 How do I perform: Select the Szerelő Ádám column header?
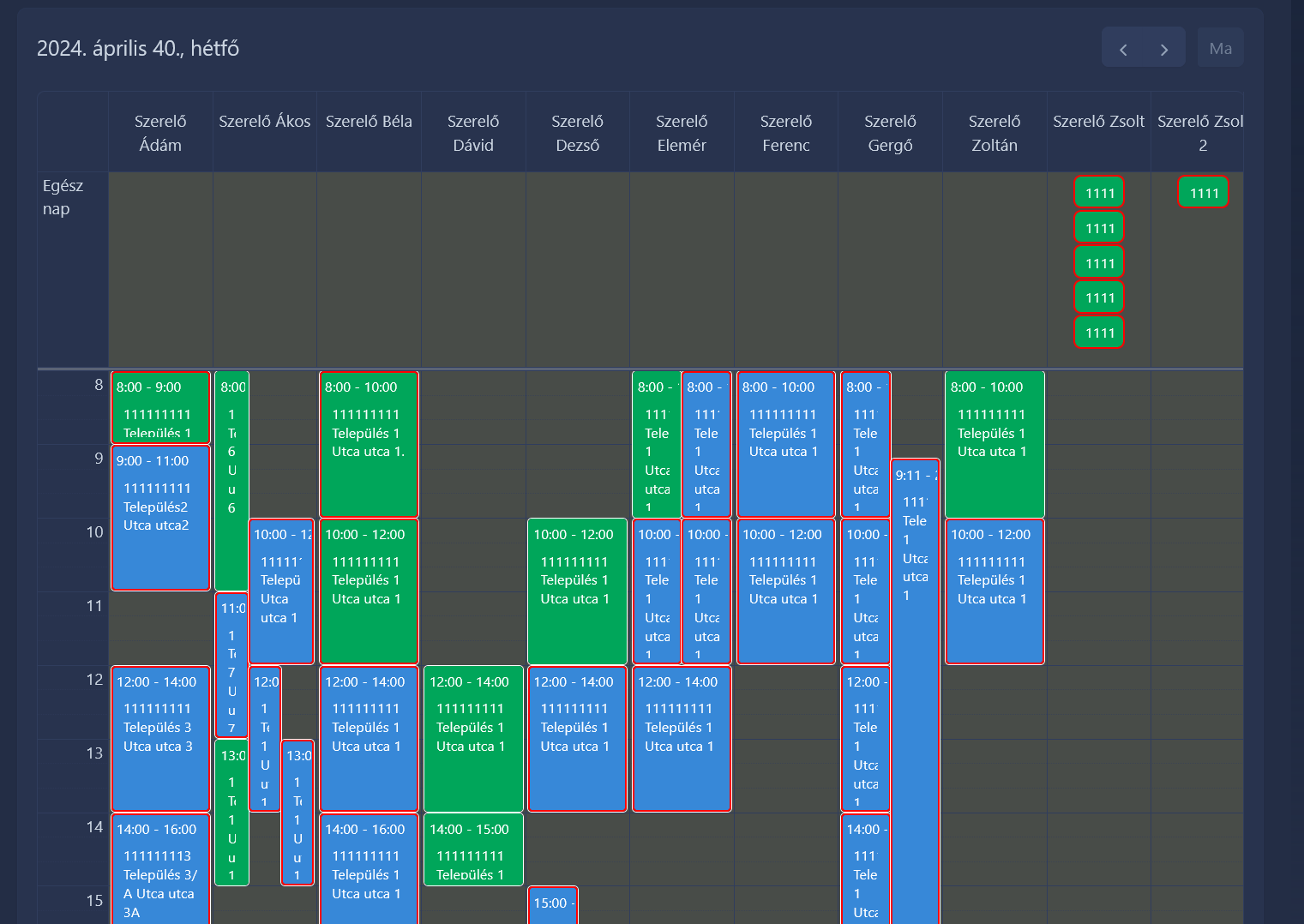pos(160,133)
